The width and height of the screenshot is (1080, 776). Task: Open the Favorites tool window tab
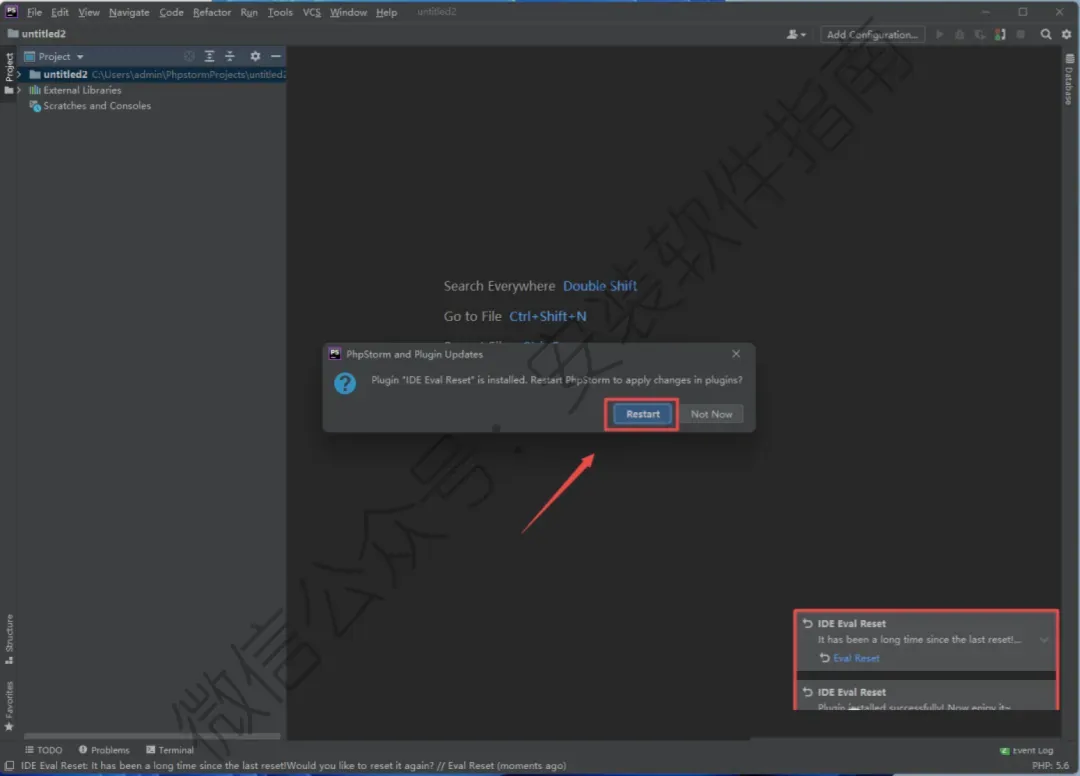point(9,706)
